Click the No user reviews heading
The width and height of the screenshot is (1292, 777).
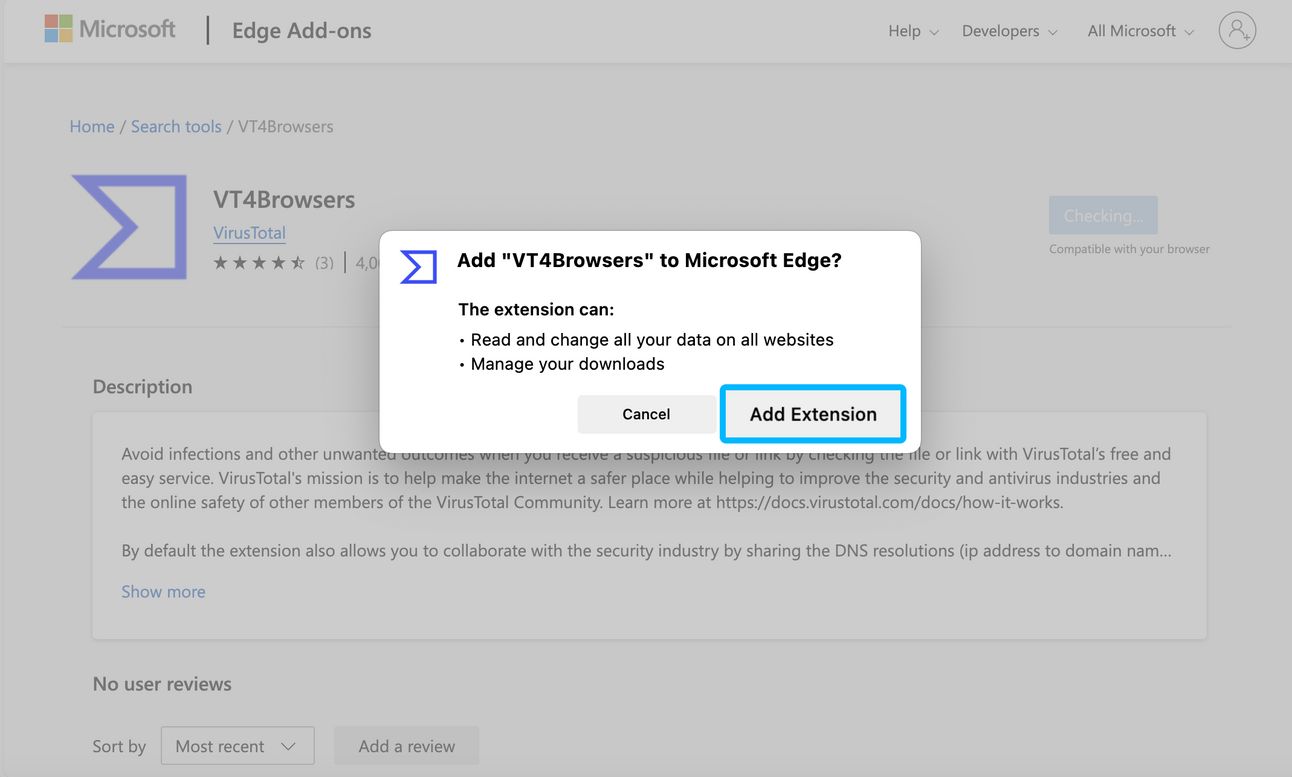[x=162, y=684]
